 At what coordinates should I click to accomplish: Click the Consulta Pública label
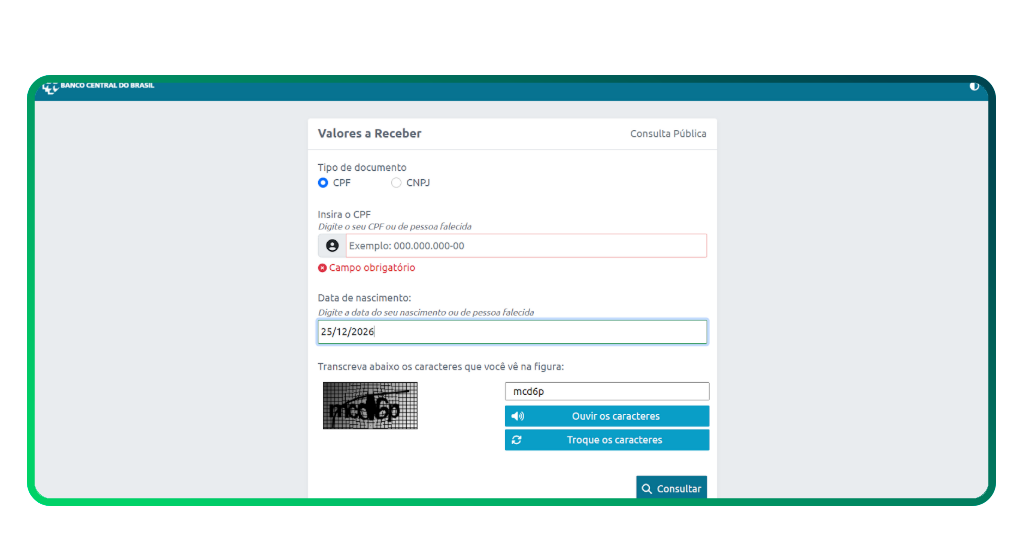[x=667, y=134]
